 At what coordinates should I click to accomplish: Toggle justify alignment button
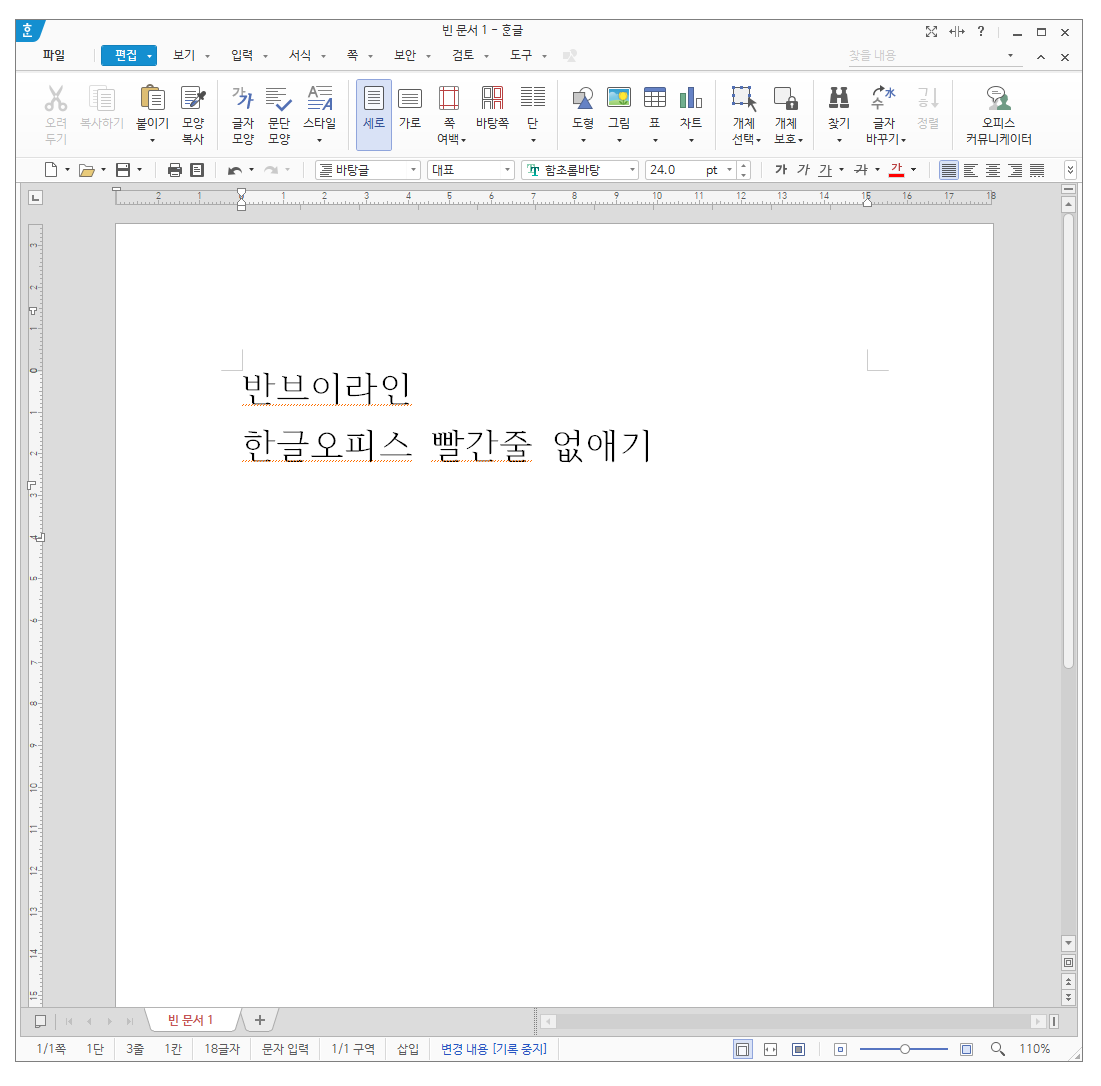(x=949, y=170)
